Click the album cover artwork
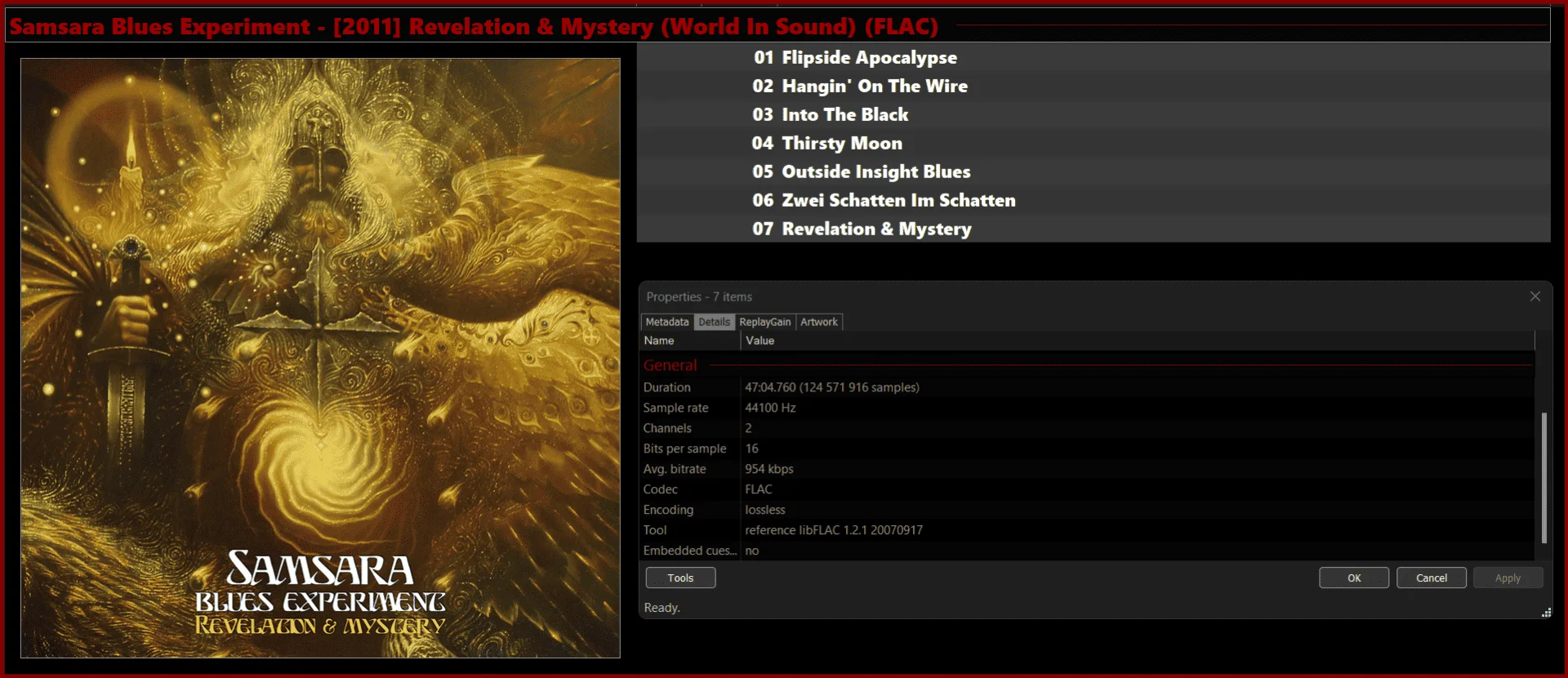The height and width of the screenshot is (678, 1568). click(320, 358)
